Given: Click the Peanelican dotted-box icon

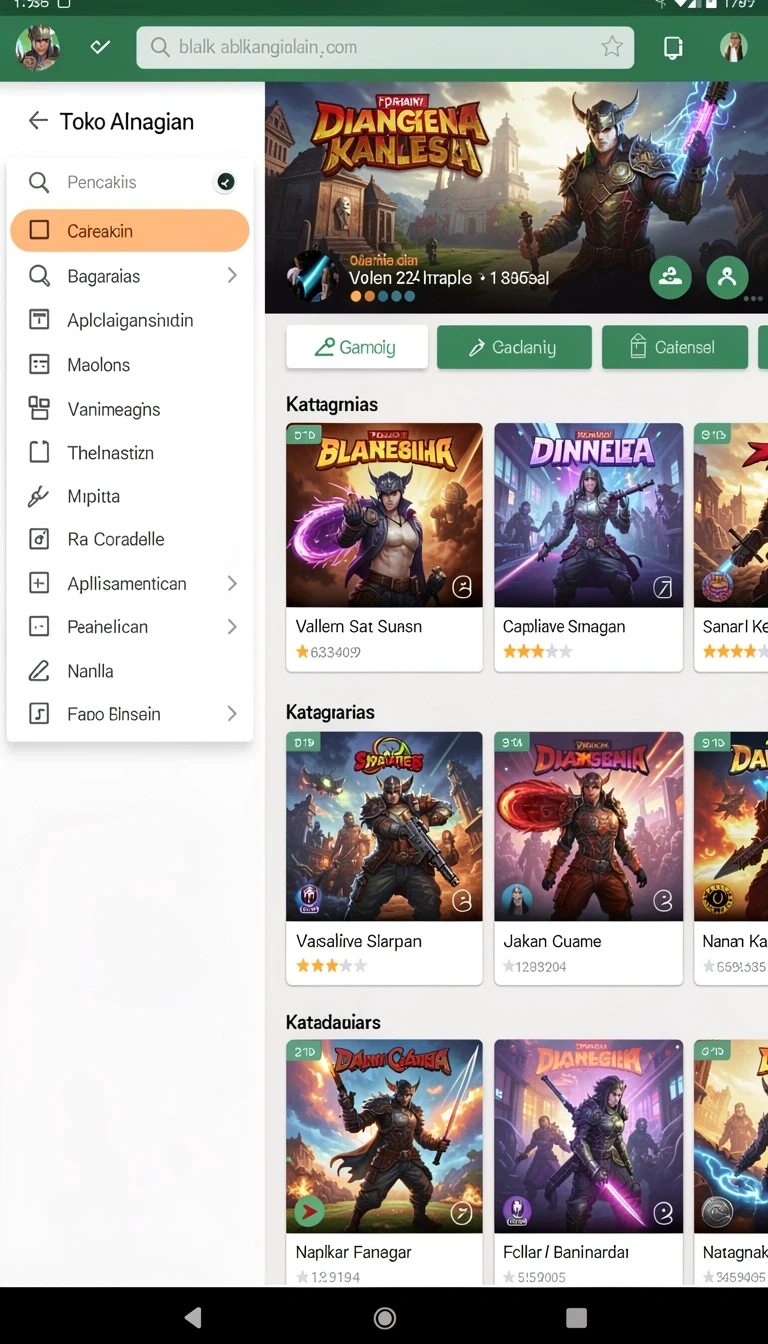Looking at the screenshot, I should coord(39,627).
